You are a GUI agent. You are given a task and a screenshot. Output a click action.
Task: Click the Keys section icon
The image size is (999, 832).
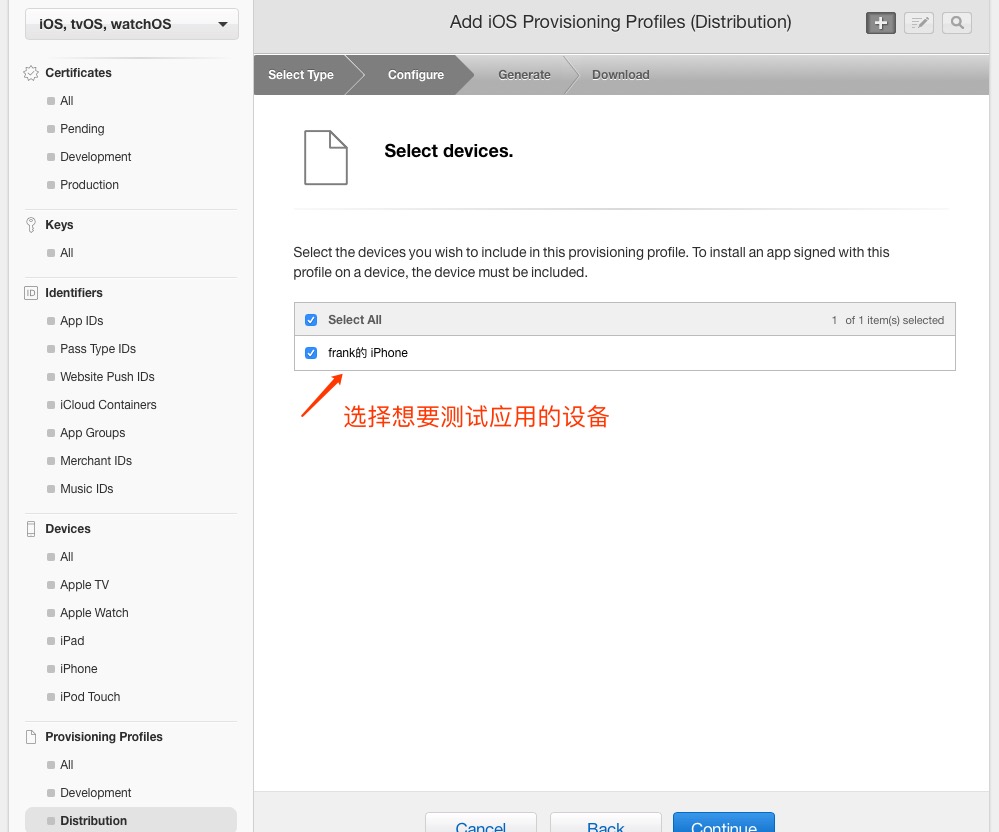point(31,225)
